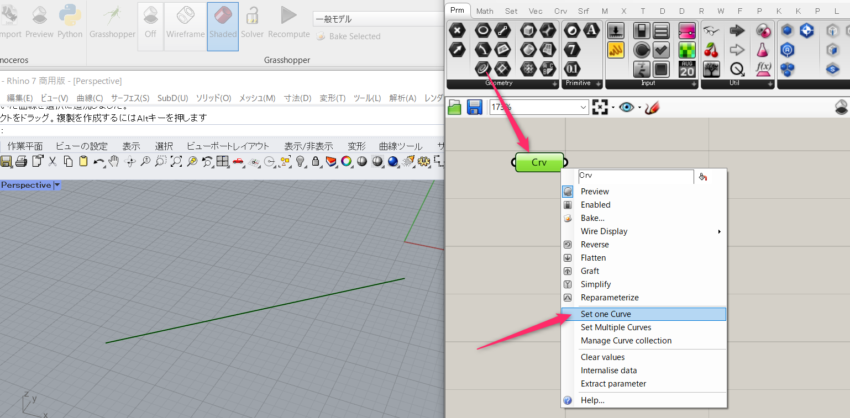Select the flask icon in Util panel

click(763, 49)
